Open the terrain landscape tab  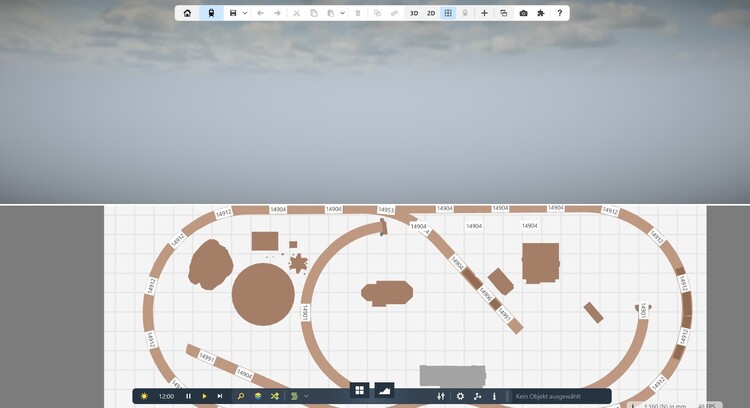pos(384,390)
